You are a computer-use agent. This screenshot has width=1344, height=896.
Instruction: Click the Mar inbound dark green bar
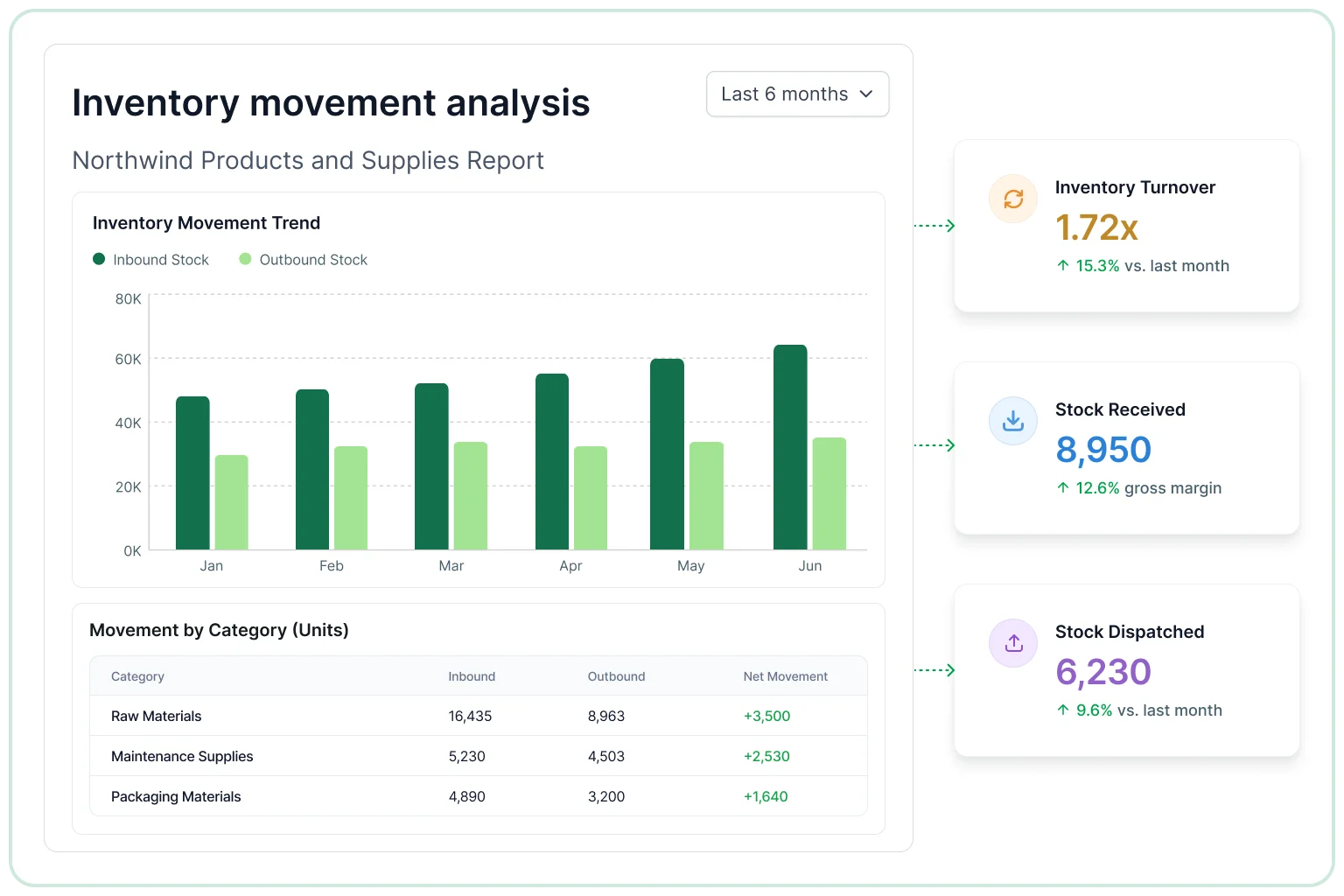click(x=431, y=466)
